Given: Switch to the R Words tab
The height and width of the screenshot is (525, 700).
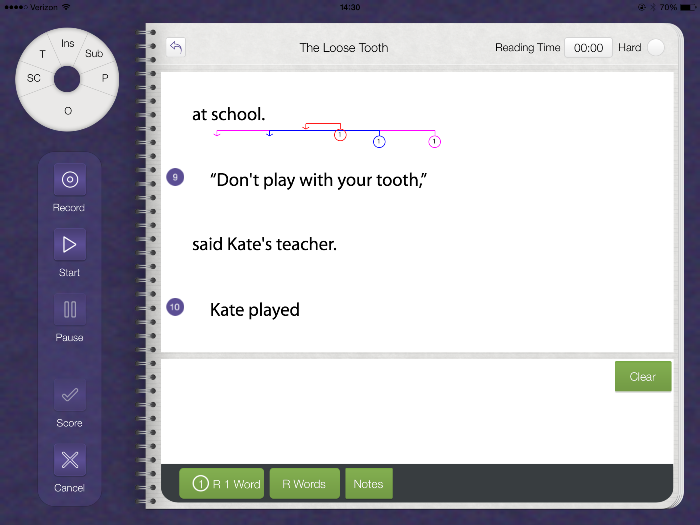Looking at the screenshot, I should pyautogui.click(x=305, y=484).
